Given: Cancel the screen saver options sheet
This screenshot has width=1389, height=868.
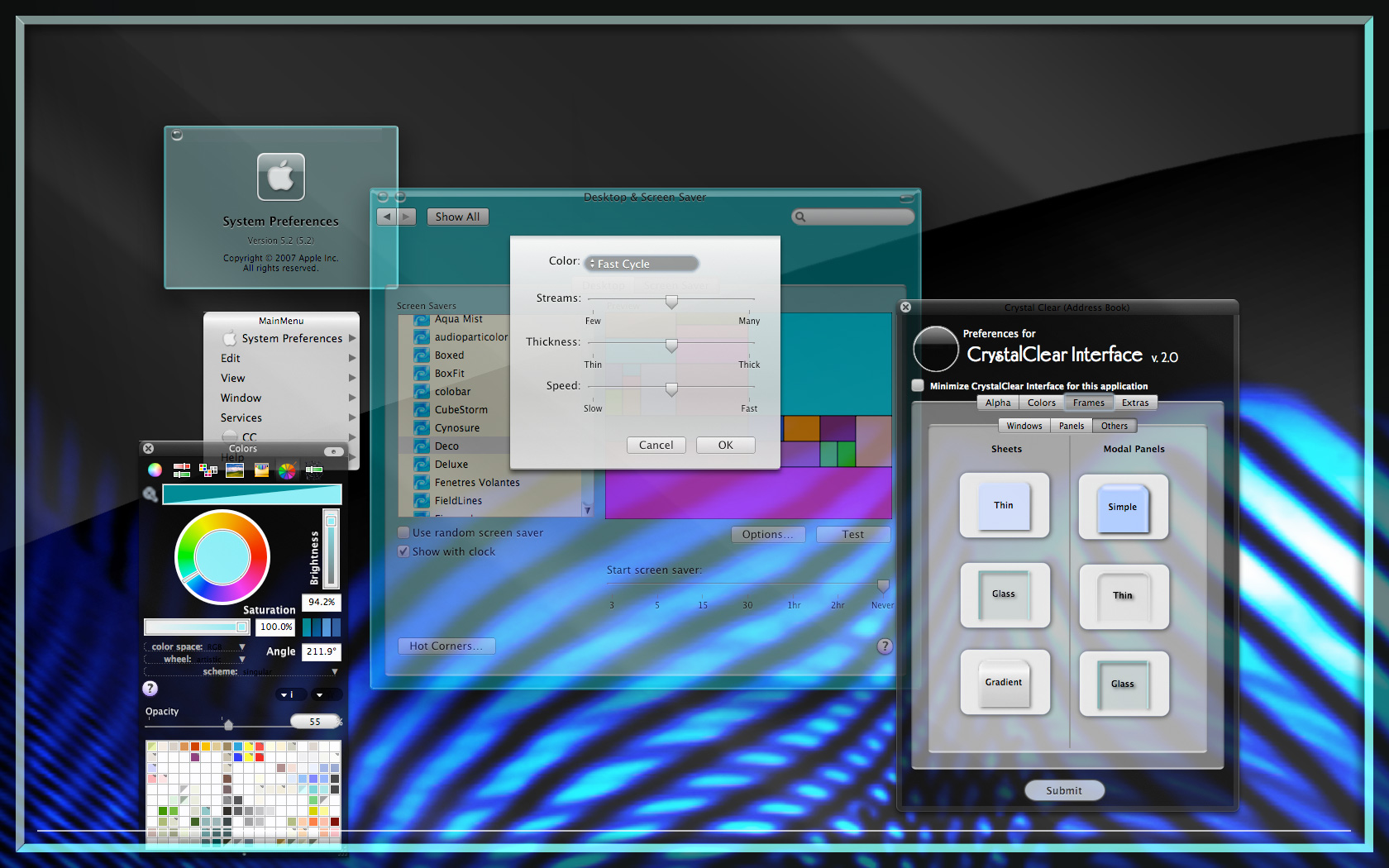Looking at the screenshot, I should (656, 445).
